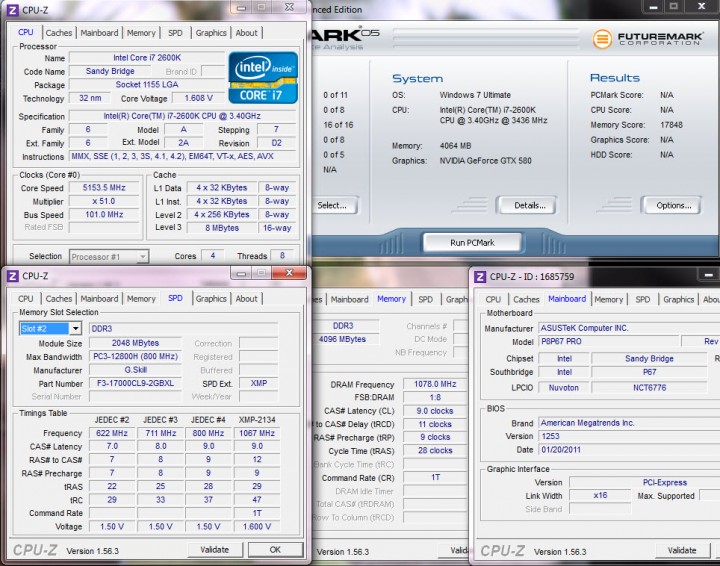Click the XMP-2134 frequency 1067 MHz cell

[257, 433]
